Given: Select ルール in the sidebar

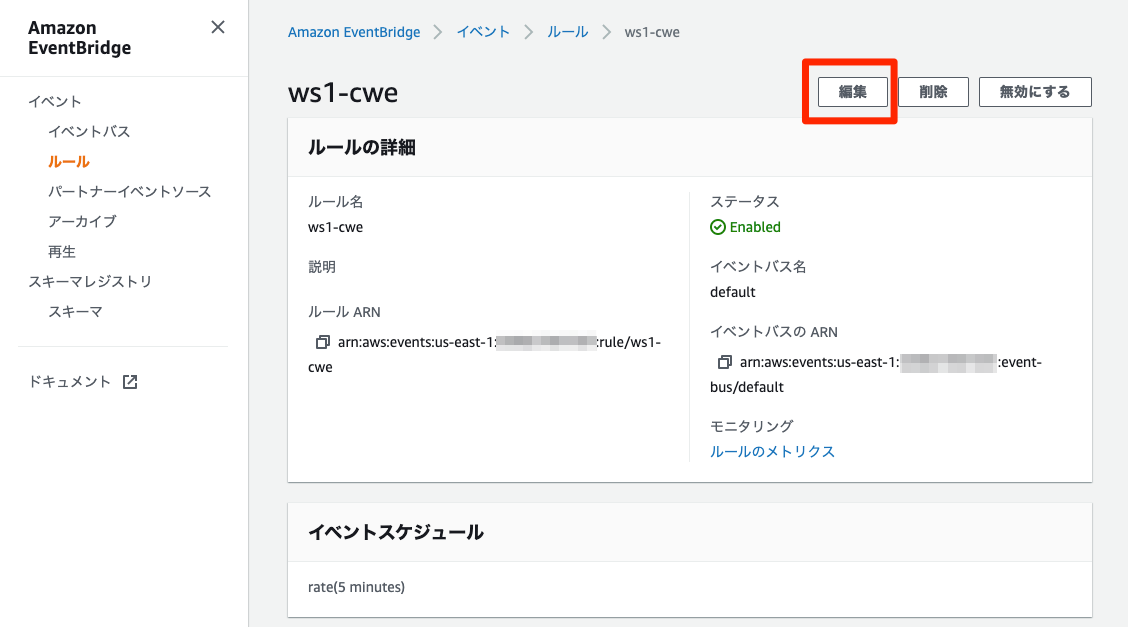Looking at the screenshot, I should [x=69, y=162].
